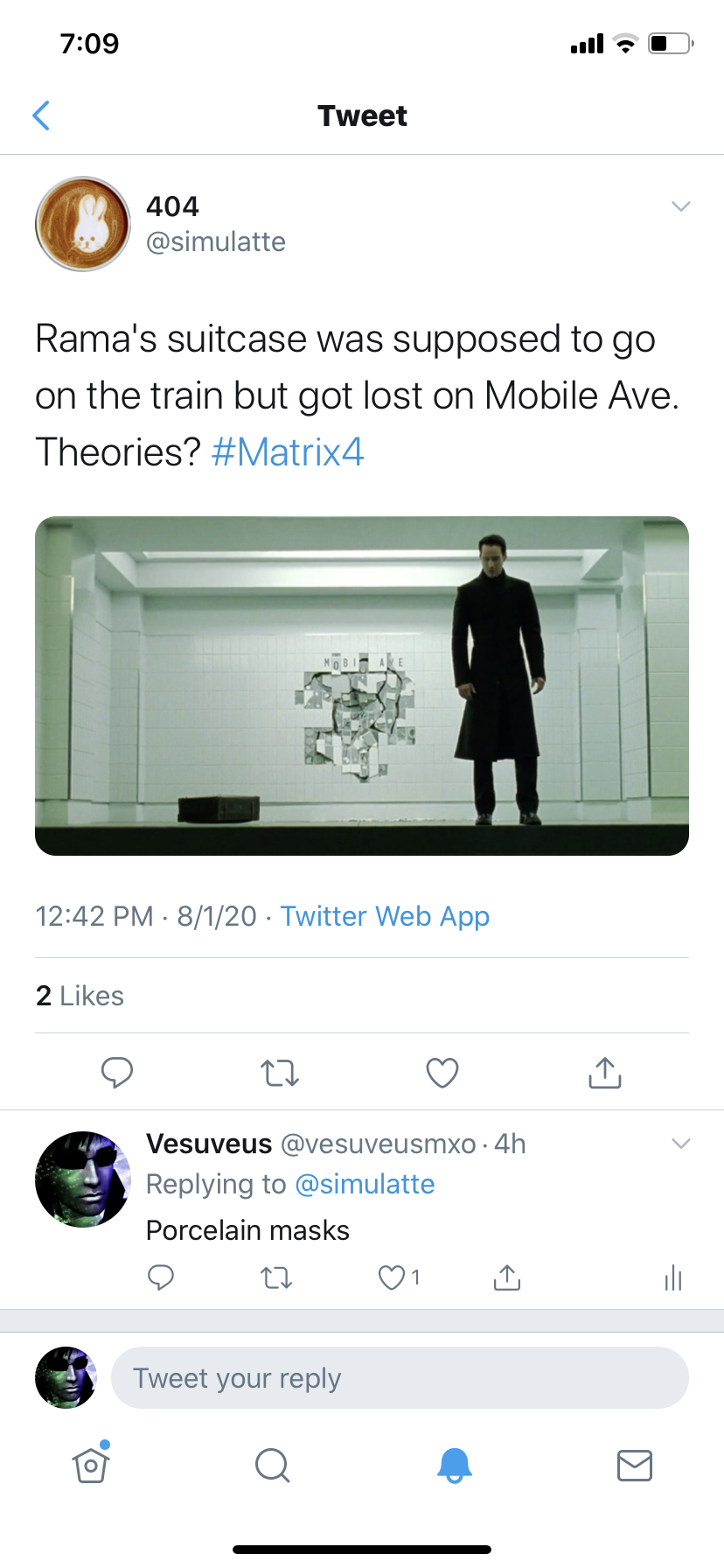Tap the 'Tweet your reply' field
Viewport: 724px width, 1568px height.
pyautogui.click(x=400, y=1378)
